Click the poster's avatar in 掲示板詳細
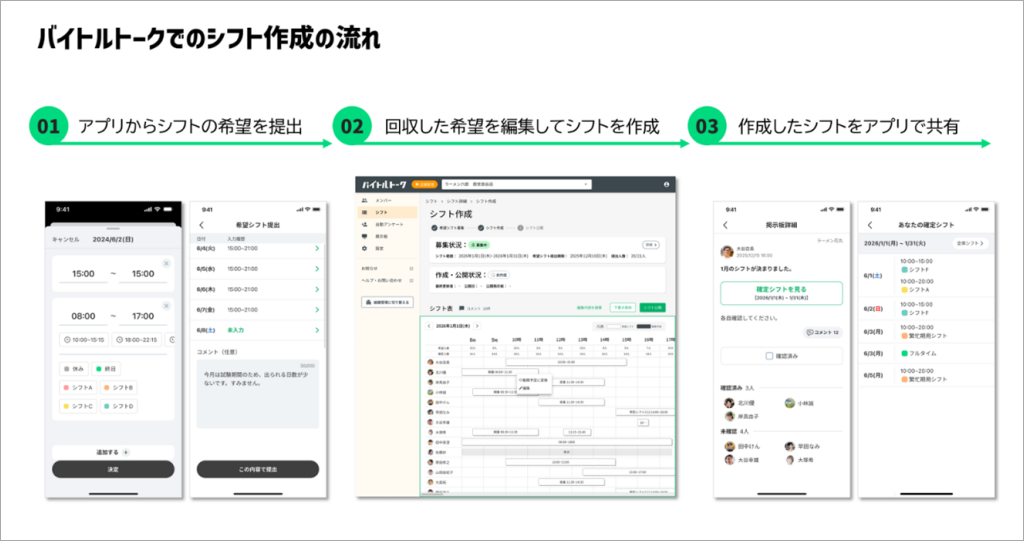 [x=727, y=252]
